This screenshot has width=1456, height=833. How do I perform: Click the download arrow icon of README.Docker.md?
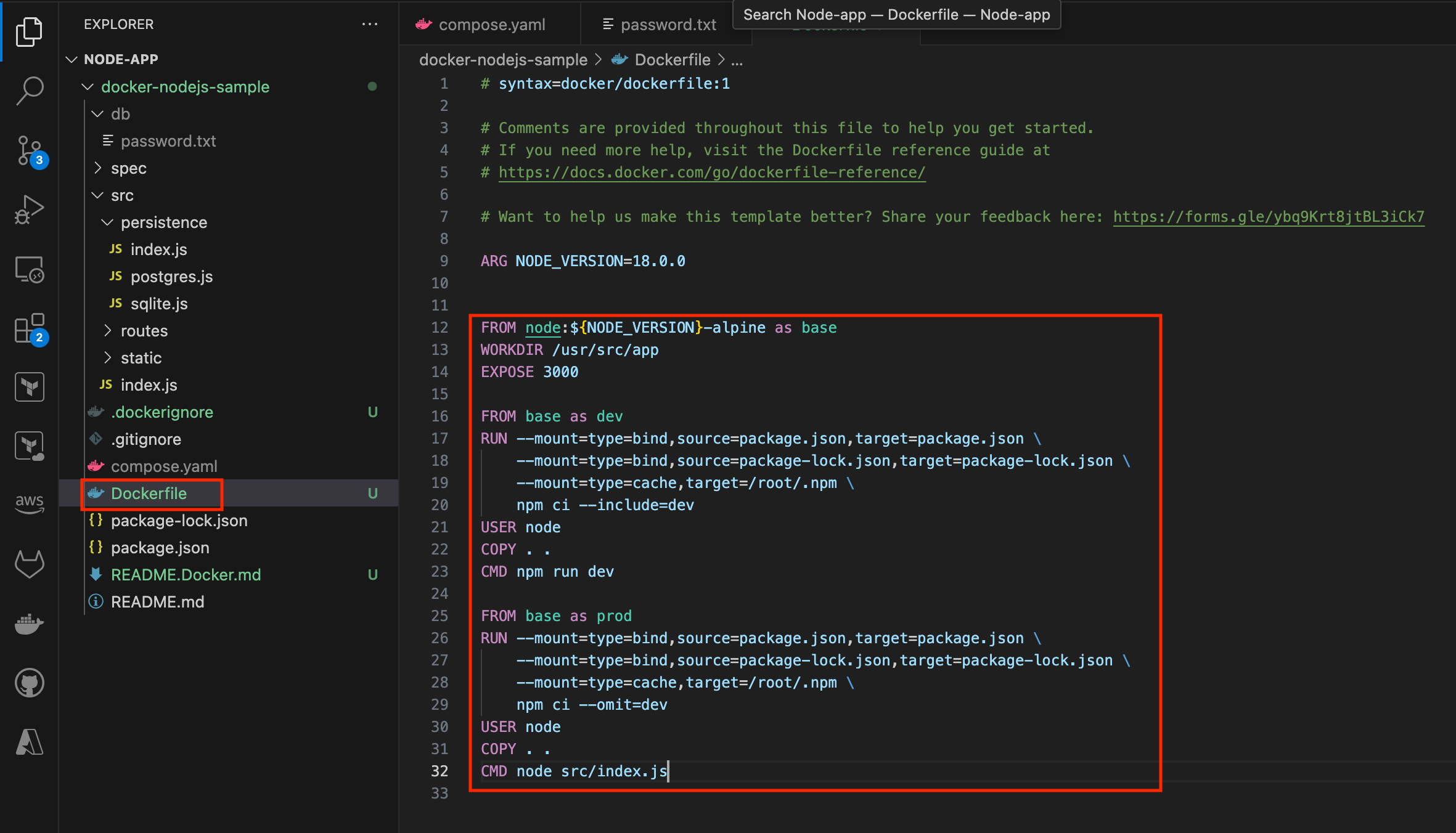coord(96,574)
